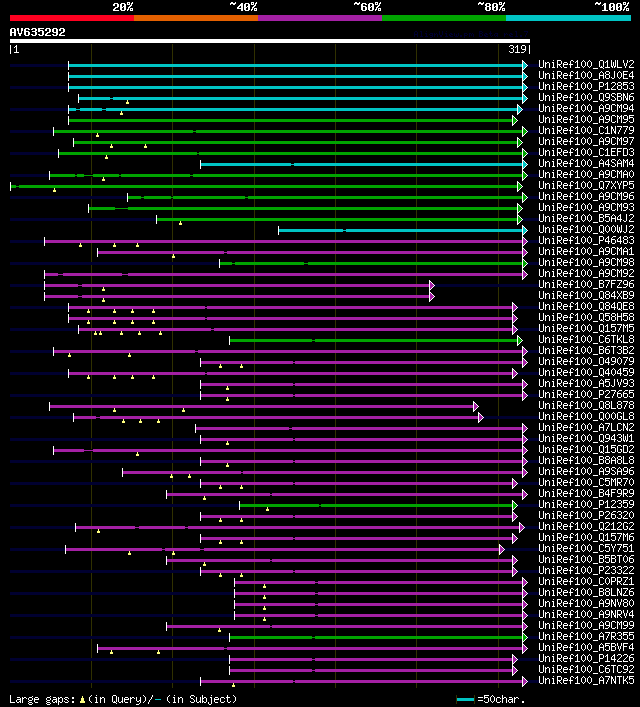Click the orange ~40% identity legend bar

196,18
